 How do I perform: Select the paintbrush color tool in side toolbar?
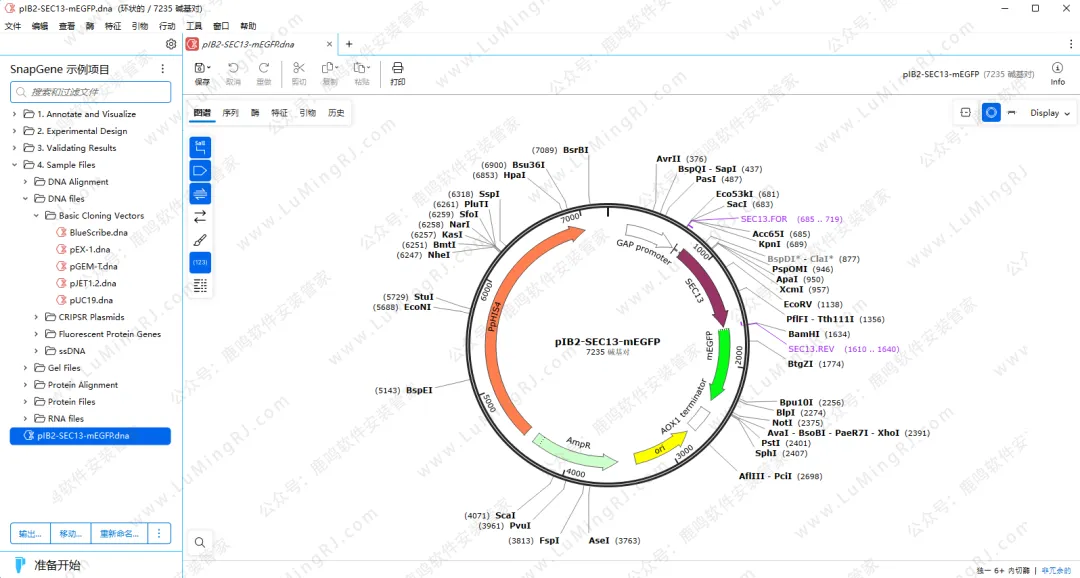click(x=200, y=240)
